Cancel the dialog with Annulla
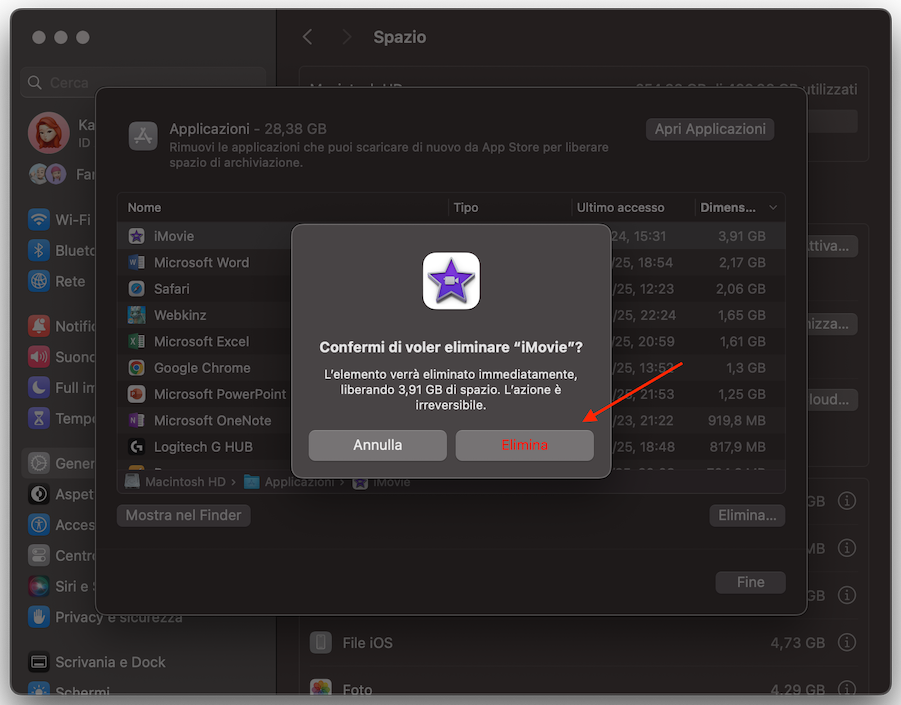The height and width of the screenshot is (705, 901). [x=377, y=445]
